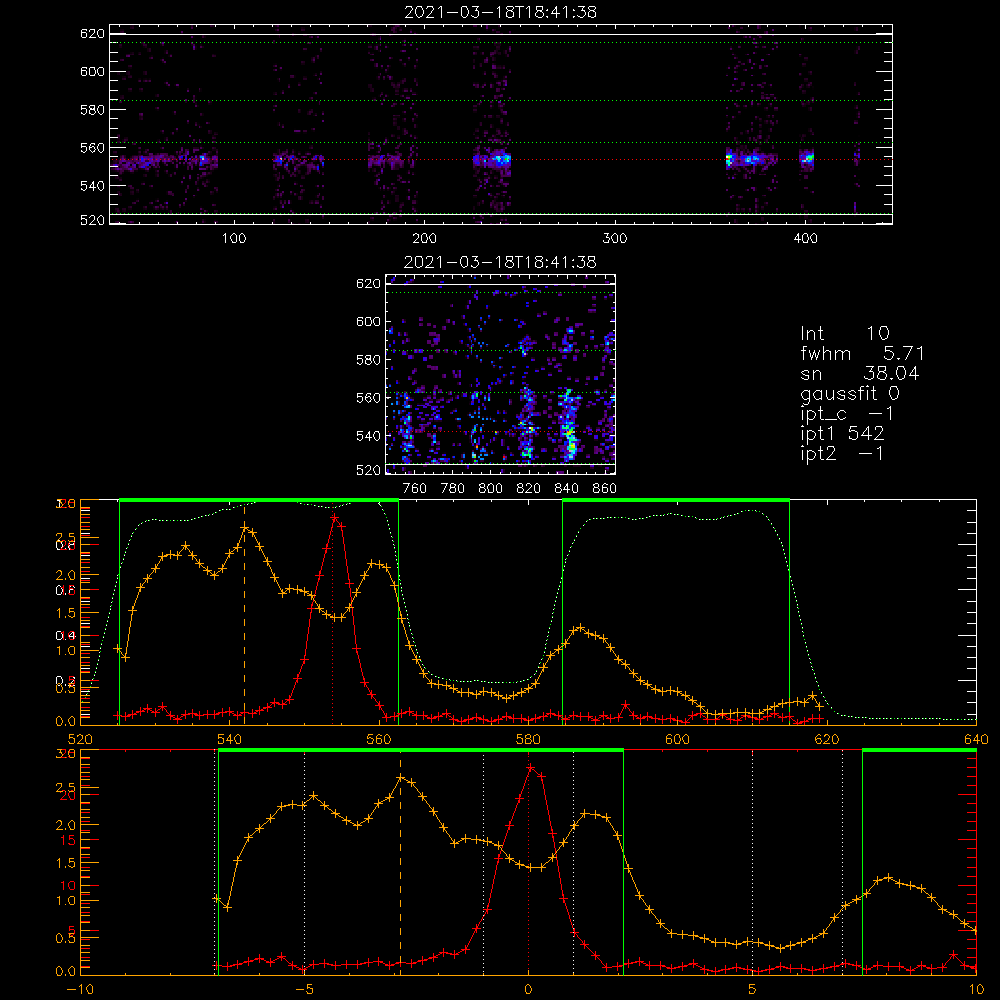Viewport: 1000px width, 1000px height.
Task: Click the top spectrogram title 2021-03-18T18:41:38
Action: (x=501, y=12)
